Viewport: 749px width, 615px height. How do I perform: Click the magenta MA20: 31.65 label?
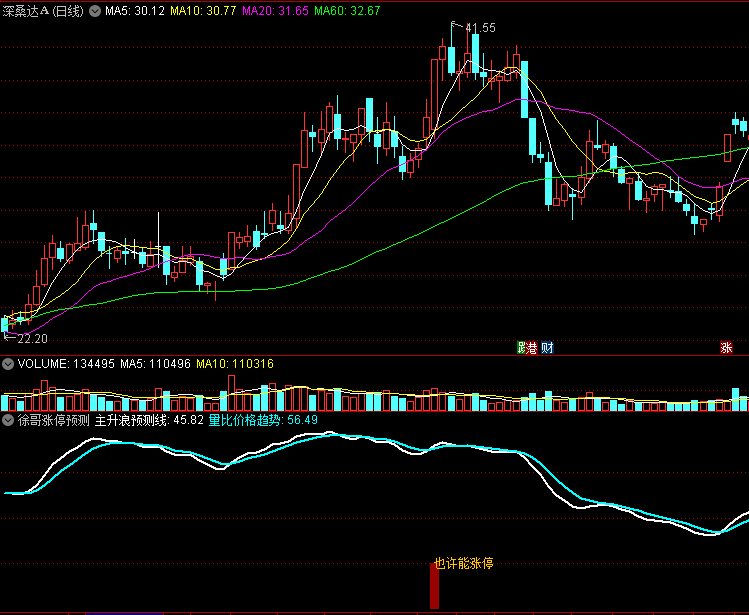(275, 11)
